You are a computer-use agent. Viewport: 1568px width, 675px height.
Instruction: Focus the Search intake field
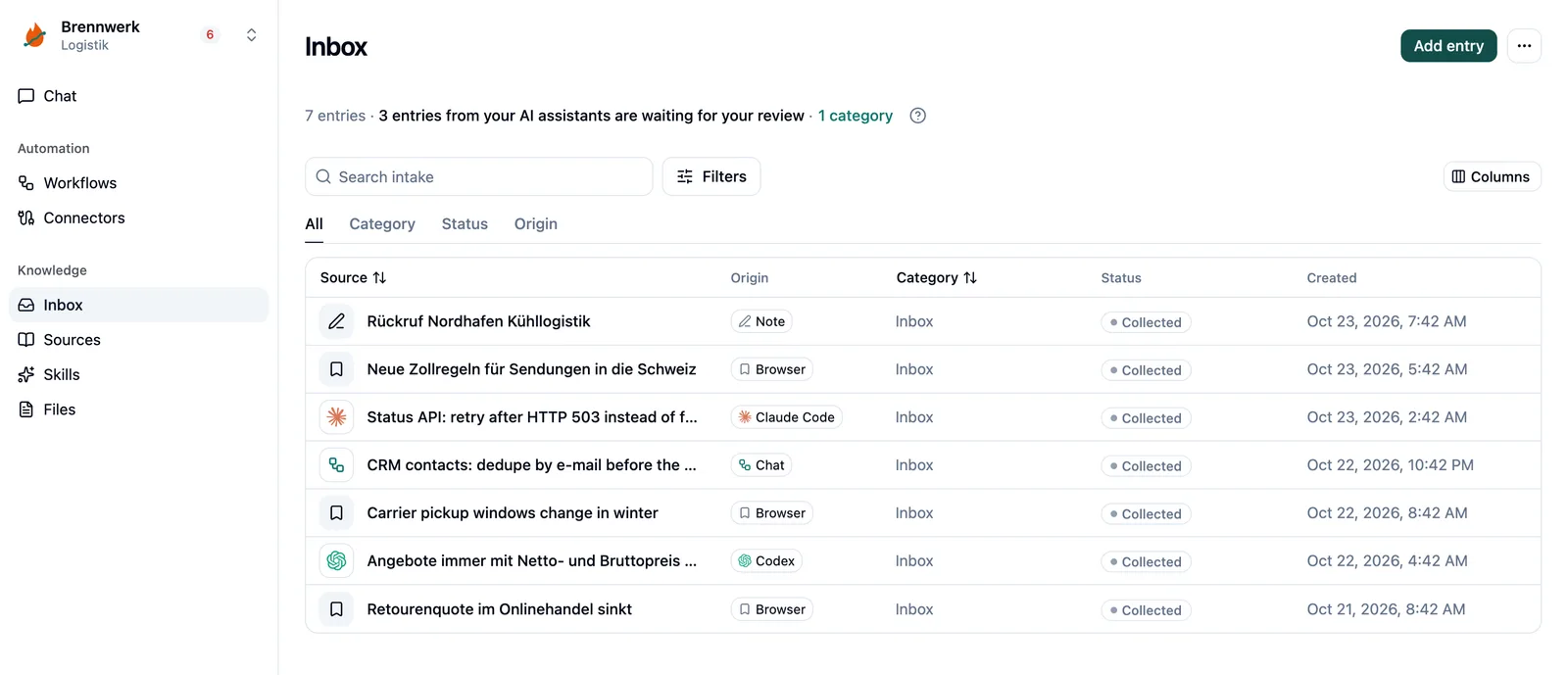[478, 176]
